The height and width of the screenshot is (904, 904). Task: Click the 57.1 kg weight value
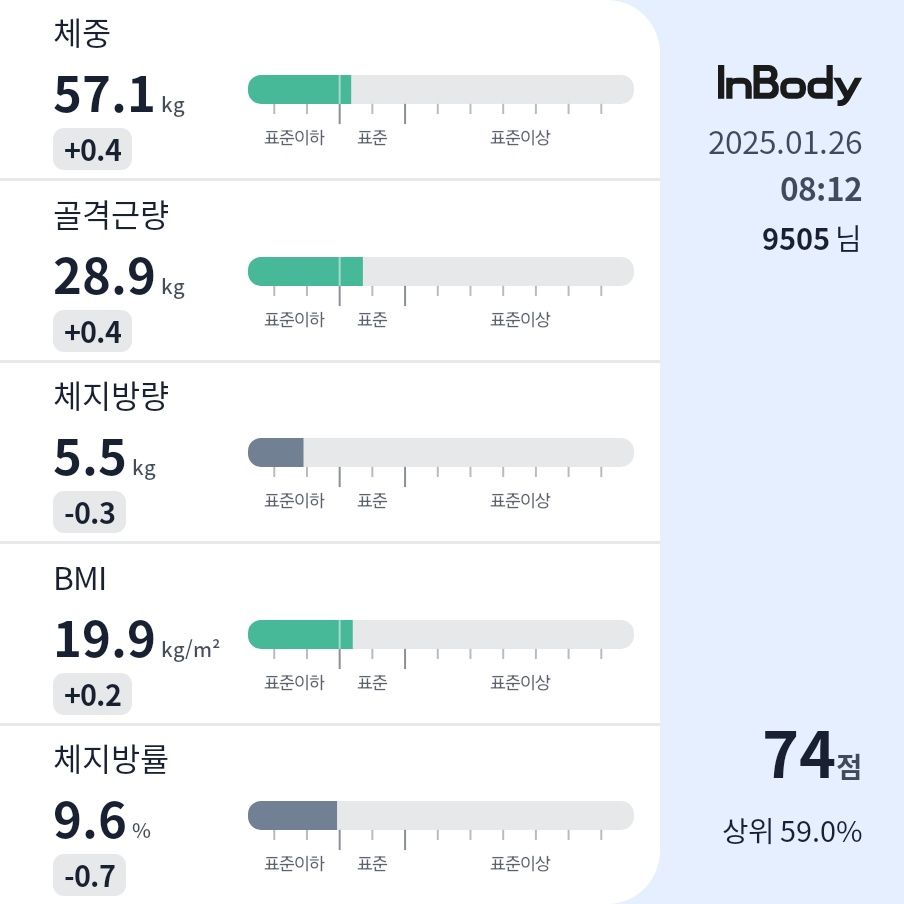pos(119,95)
